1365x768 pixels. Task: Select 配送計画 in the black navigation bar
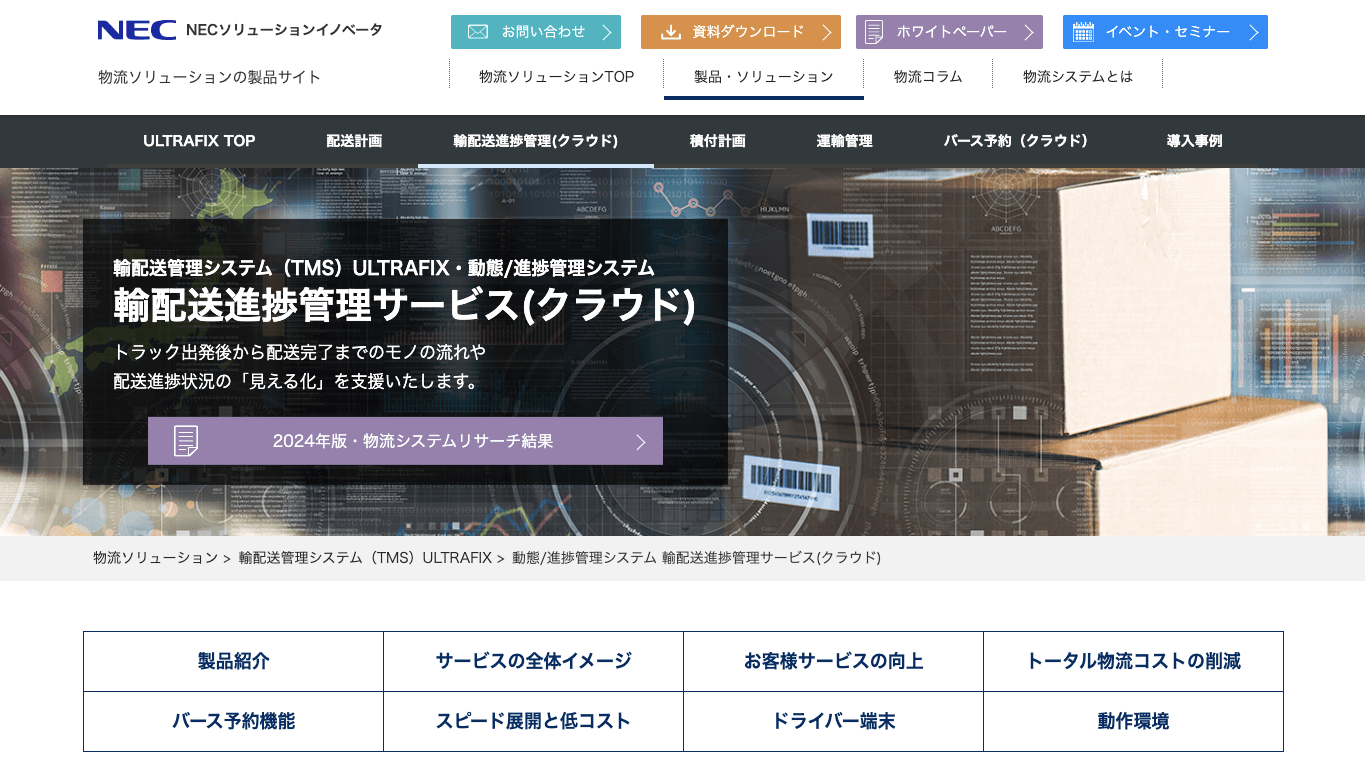[x=353, y=141]
